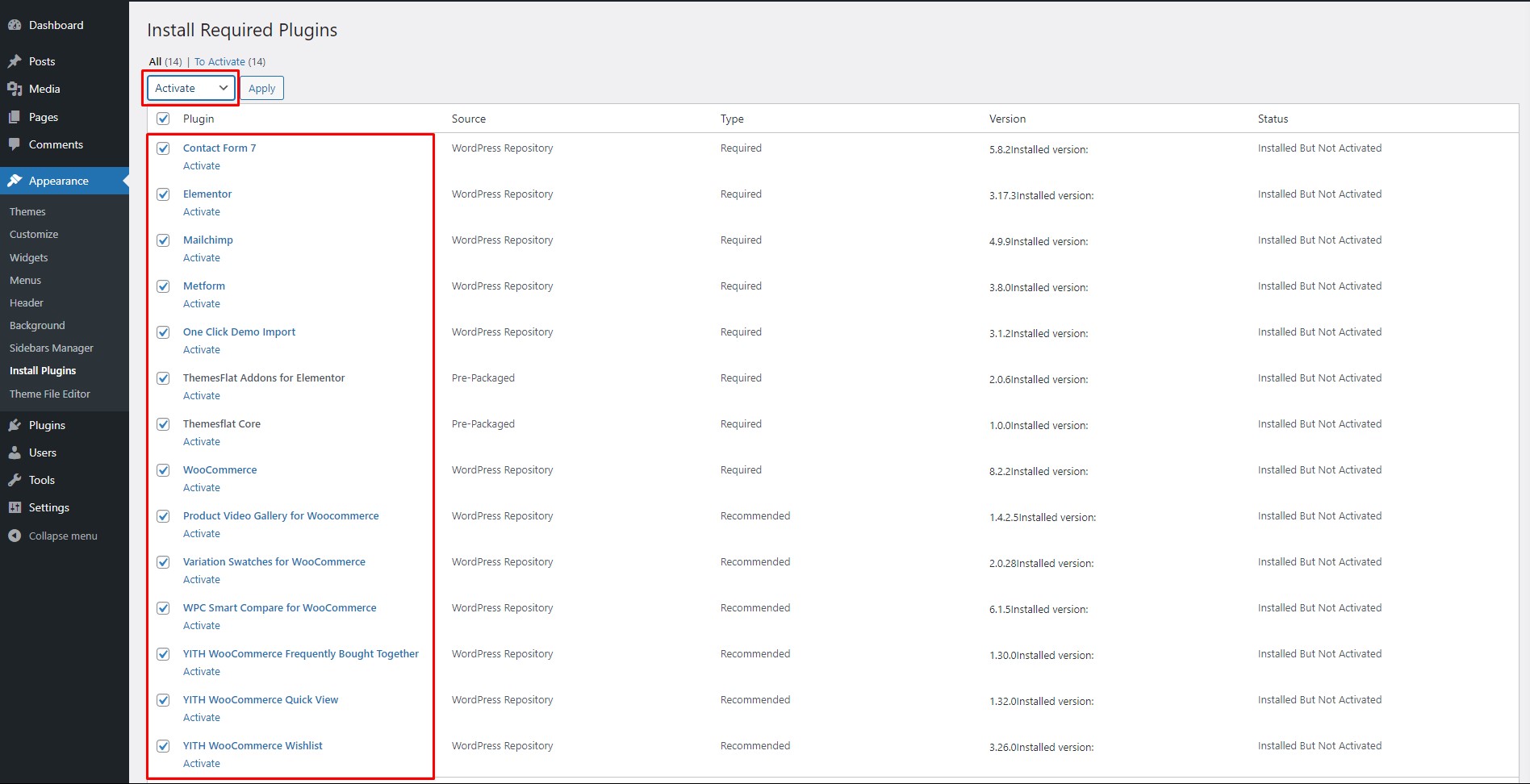Image resolution: width=1530 pixels, height=784 pixels.
Task: Uncheck the Themesflat Core checkbox
Action: point(163,424)
